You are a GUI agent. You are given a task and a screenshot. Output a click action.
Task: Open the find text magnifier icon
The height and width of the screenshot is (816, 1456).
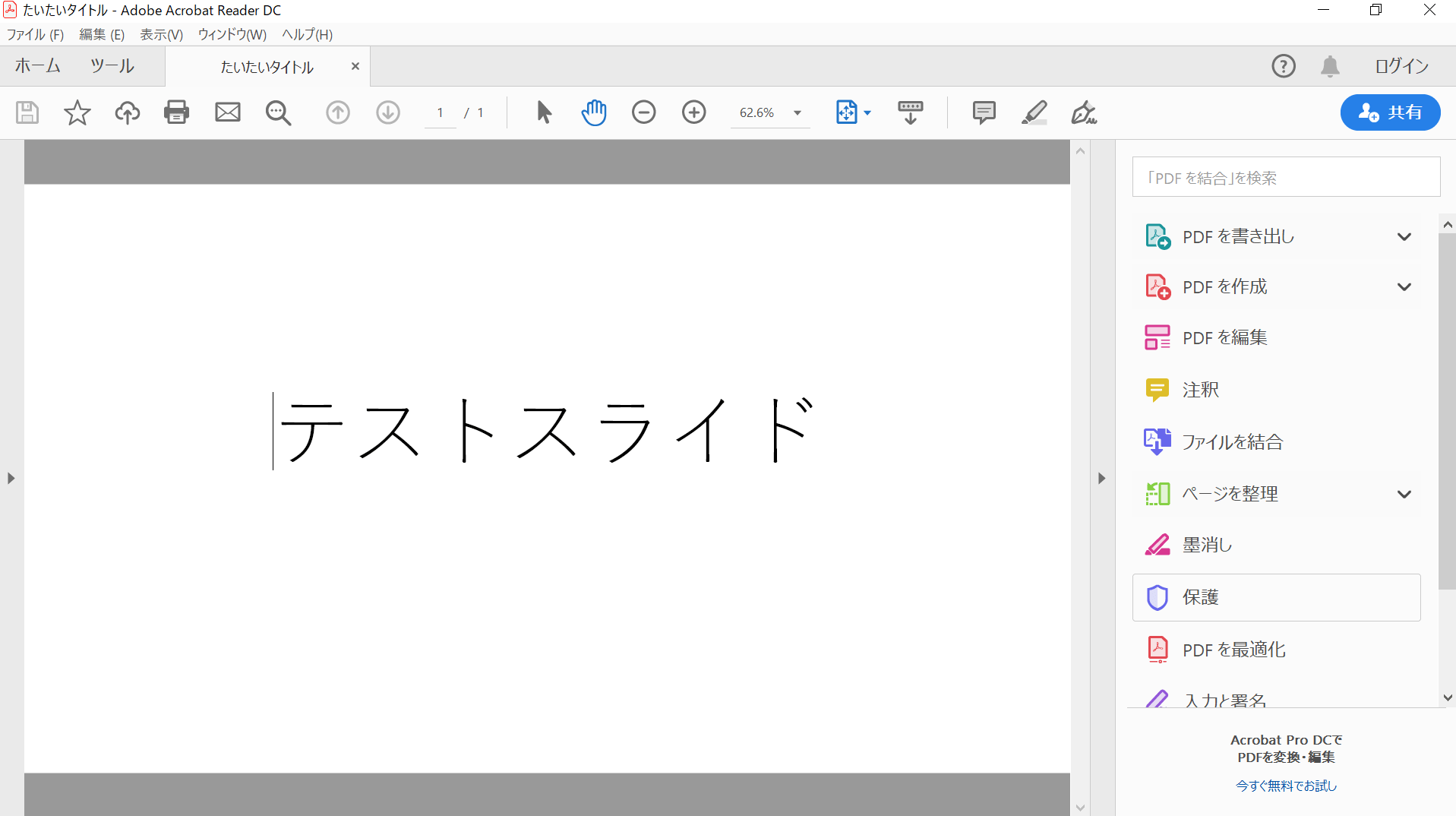278,112
